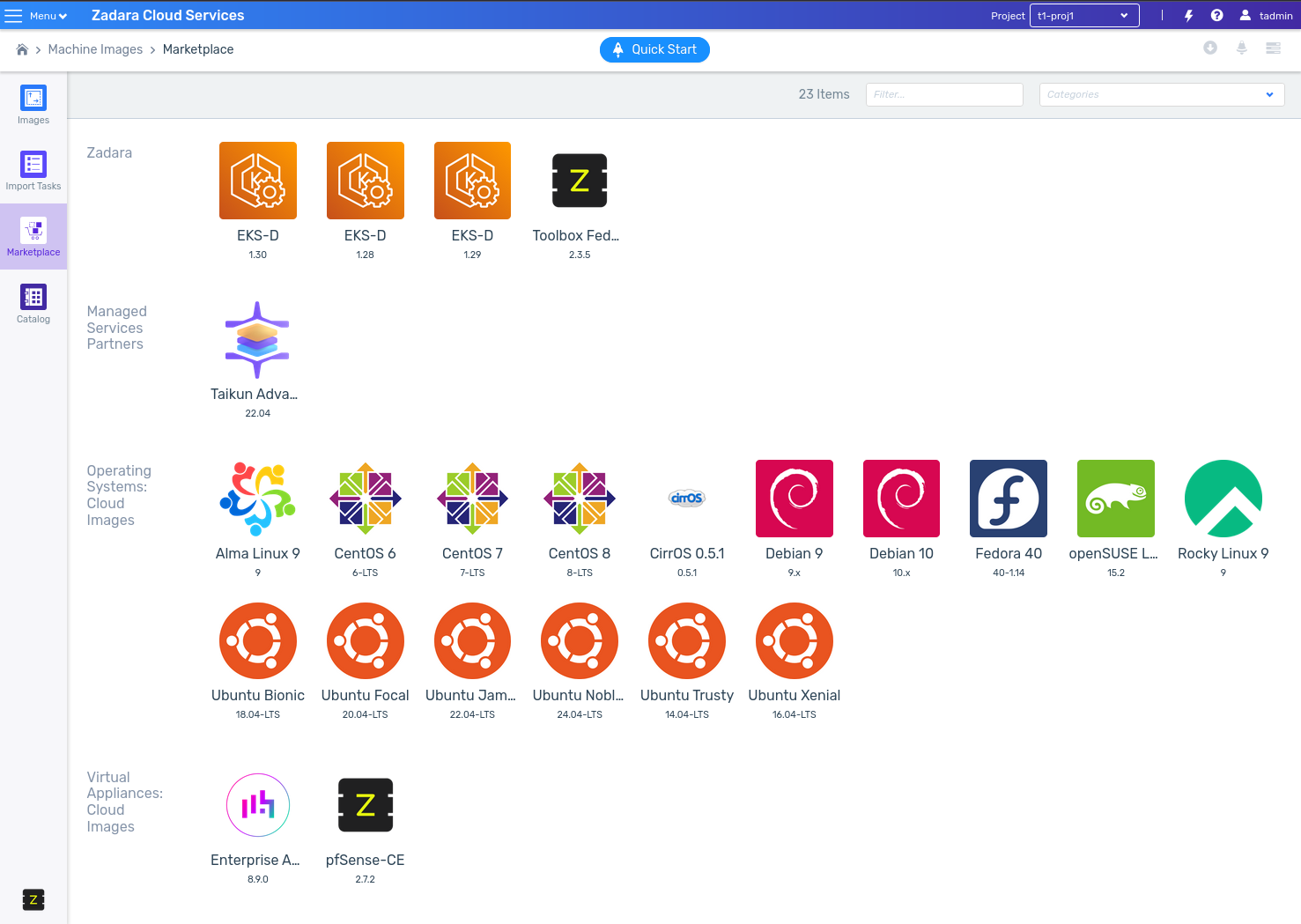Open Ubuntu Xenial 16.04-LTS icon
1301x924 pixels.
795,640
